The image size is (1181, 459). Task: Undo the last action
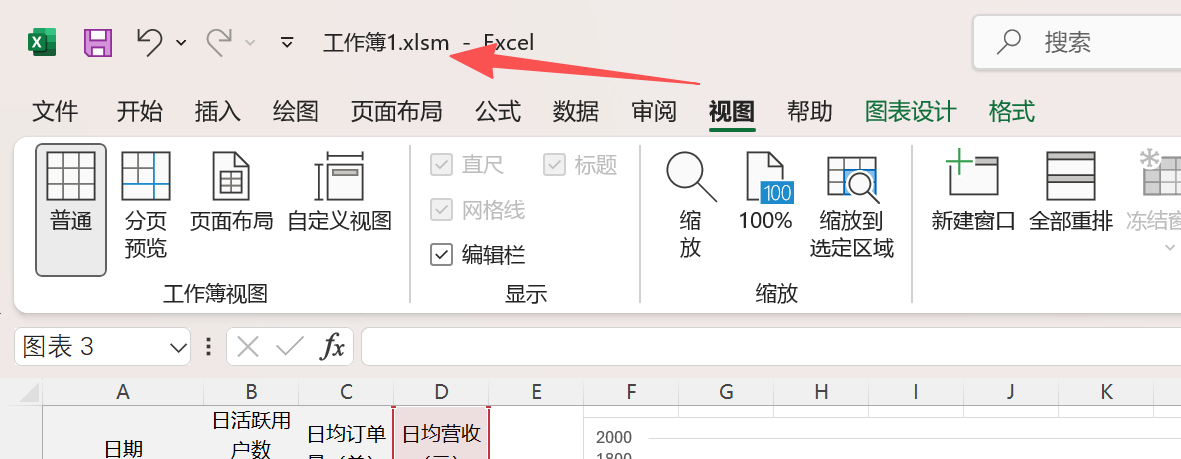coord(149,42)
